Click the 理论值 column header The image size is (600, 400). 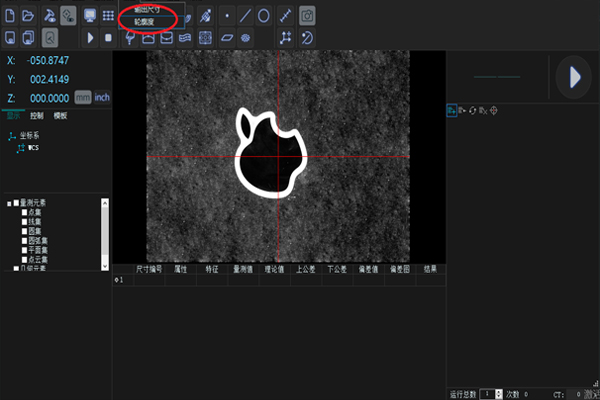tap(274, 269)
